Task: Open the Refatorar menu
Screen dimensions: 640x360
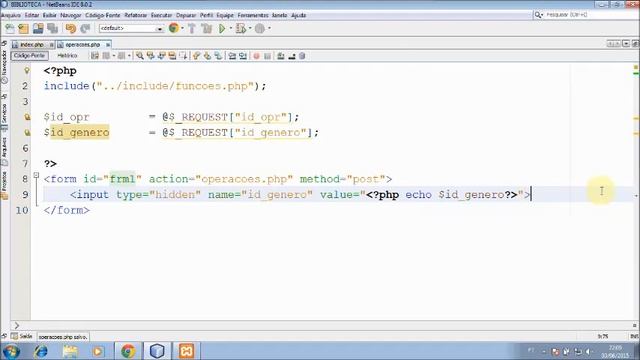Action: click(x=136, y=15)
